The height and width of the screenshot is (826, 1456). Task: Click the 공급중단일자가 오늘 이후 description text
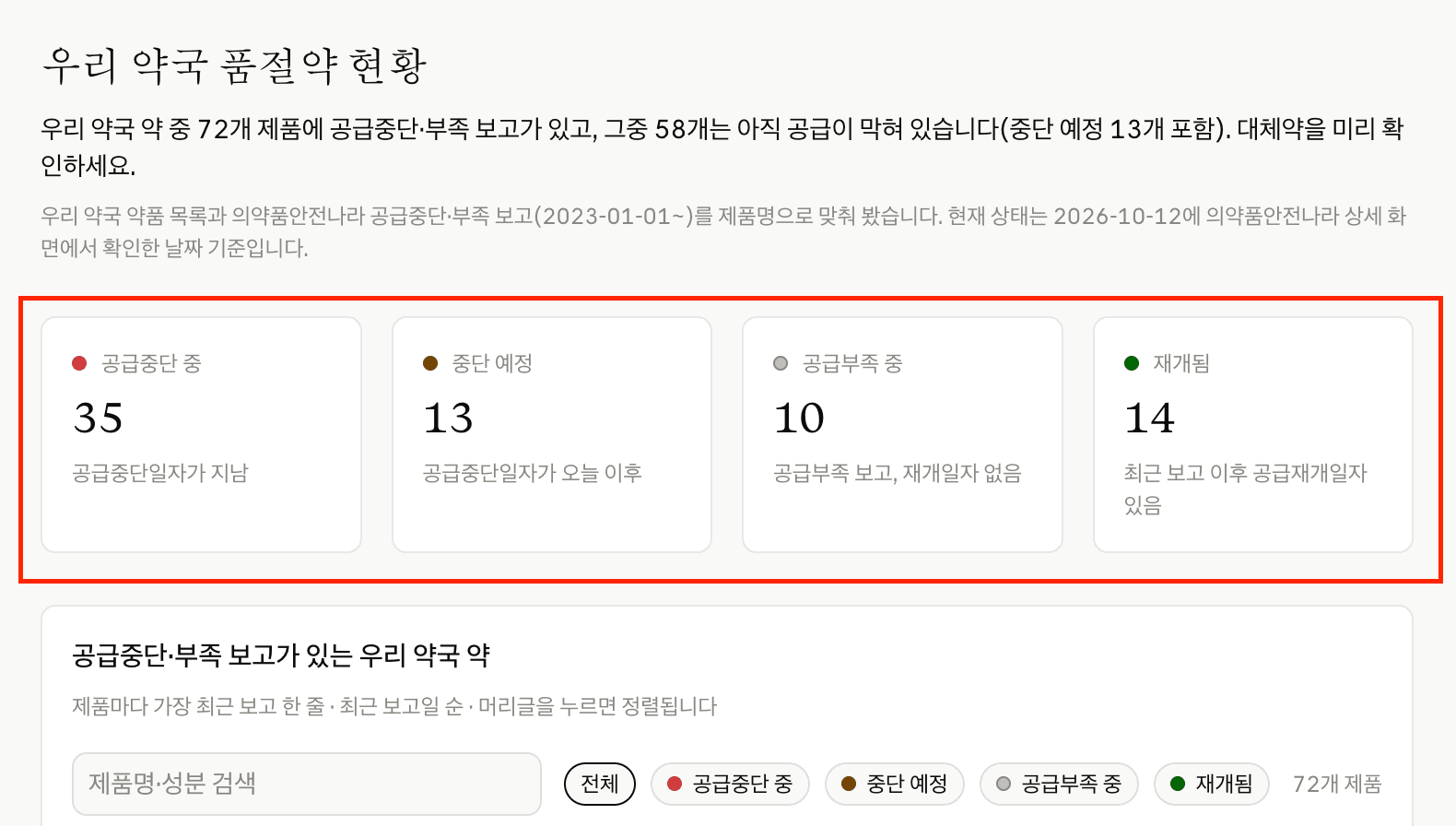click(x=532, y=473)
